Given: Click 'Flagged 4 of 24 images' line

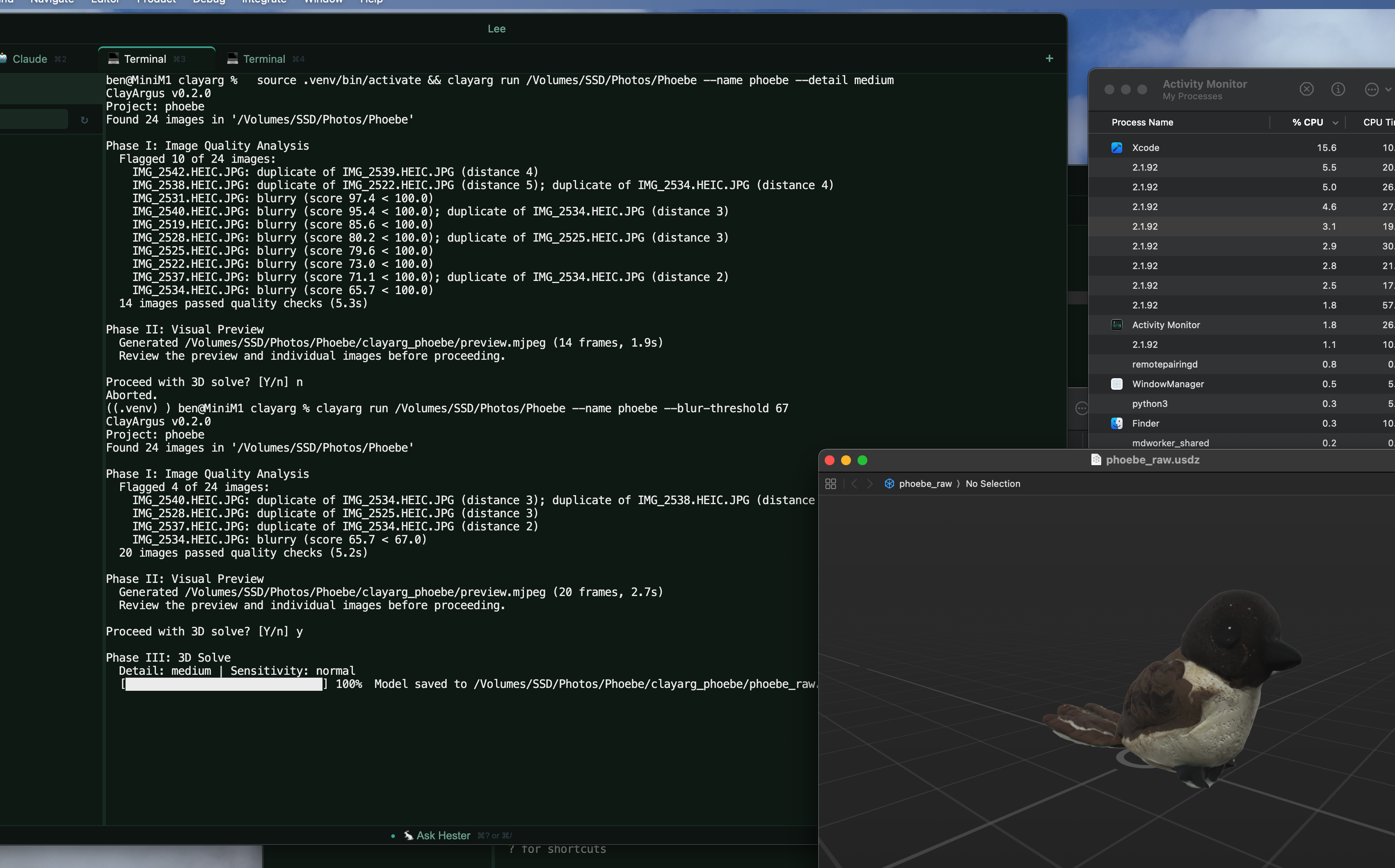Looking at the screenshot, I should 194,487.
